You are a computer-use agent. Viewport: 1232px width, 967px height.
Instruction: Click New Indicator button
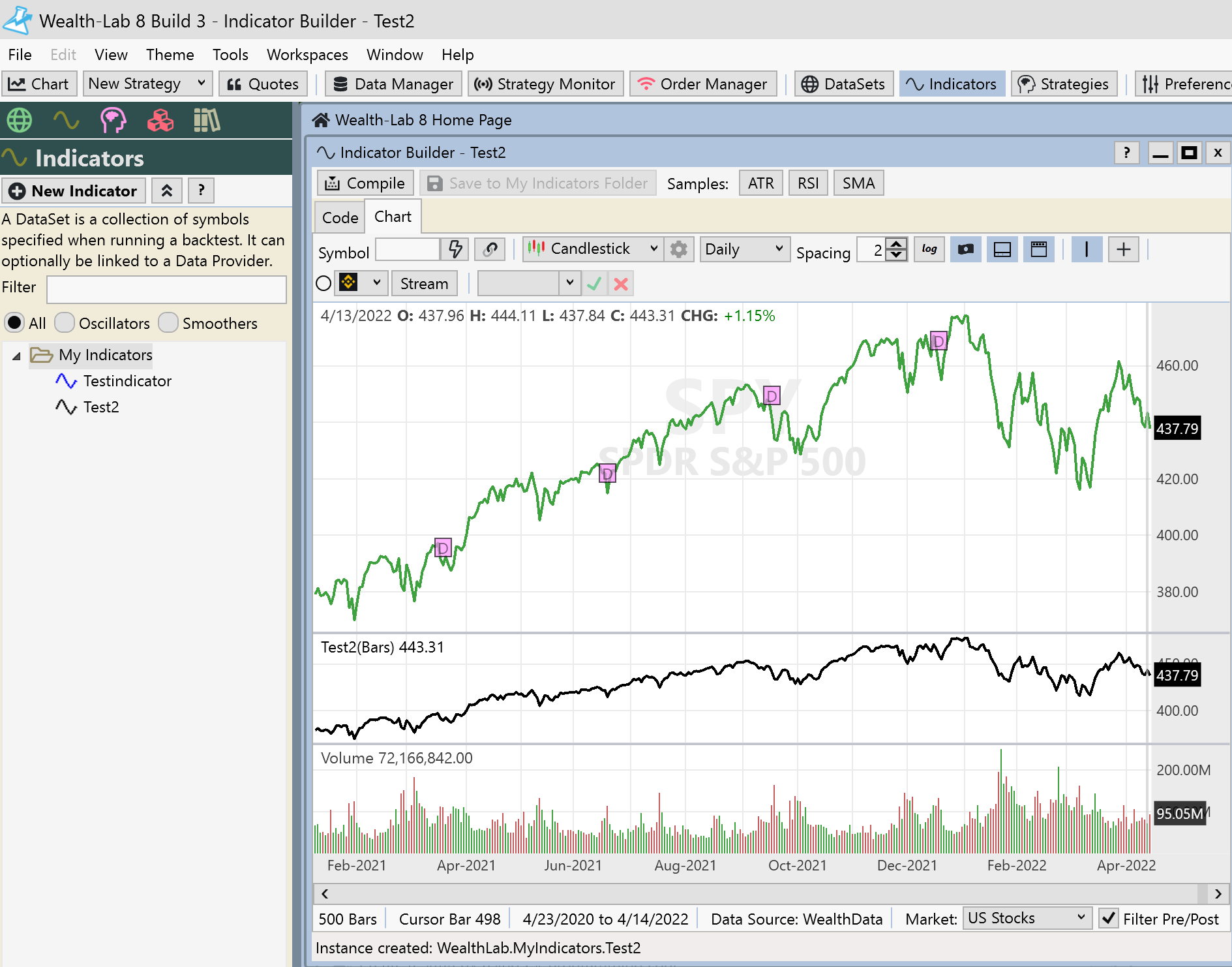(x=74, y=191)
